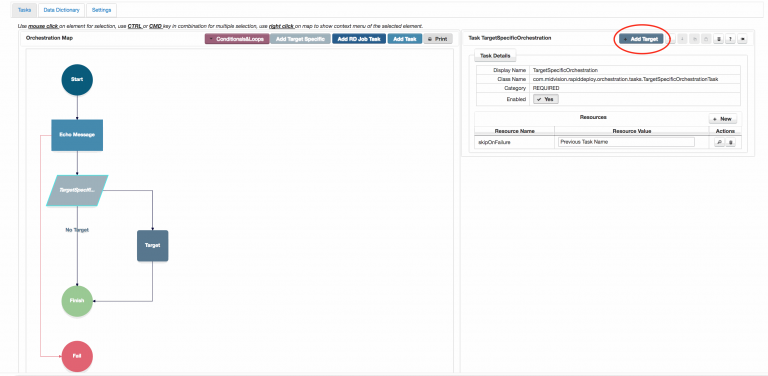This screenshot has width=768, height=376.
Task: Click the Add Task button
Action: coord(405,39)
